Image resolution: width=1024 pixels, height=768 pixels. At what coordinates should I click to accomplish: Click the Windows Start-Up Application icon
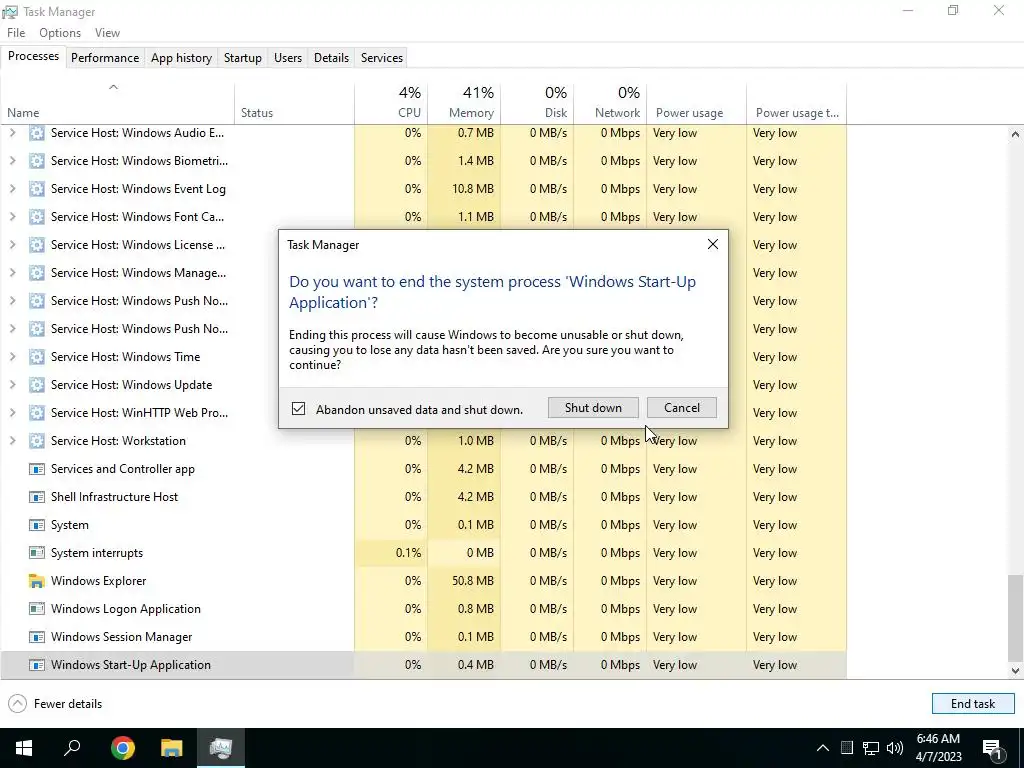point(37,665)
